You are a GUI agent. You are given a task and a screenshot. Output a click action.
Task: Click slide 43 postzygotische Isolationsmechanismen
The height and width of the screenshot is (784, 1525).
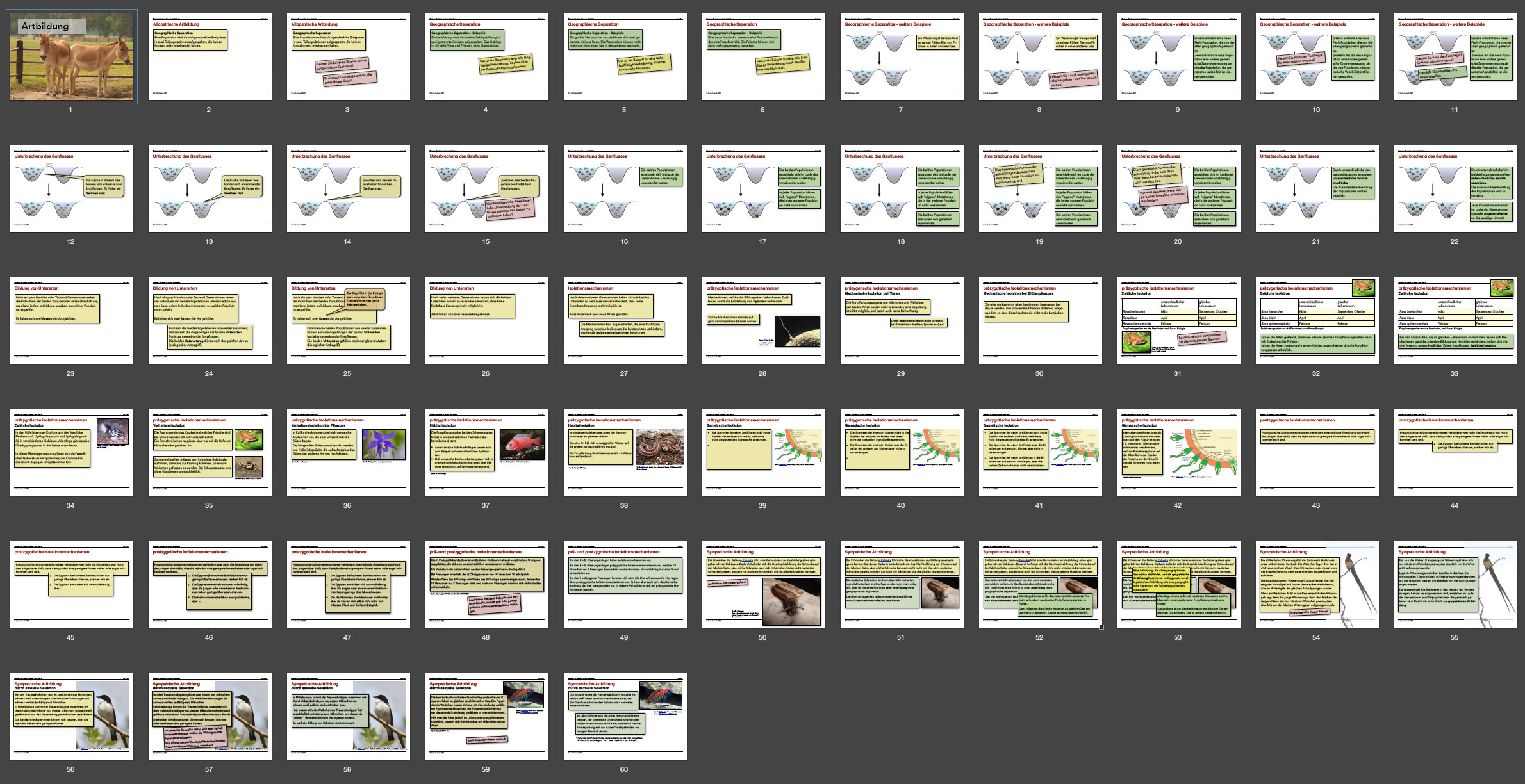click(x=1316, y=452)
